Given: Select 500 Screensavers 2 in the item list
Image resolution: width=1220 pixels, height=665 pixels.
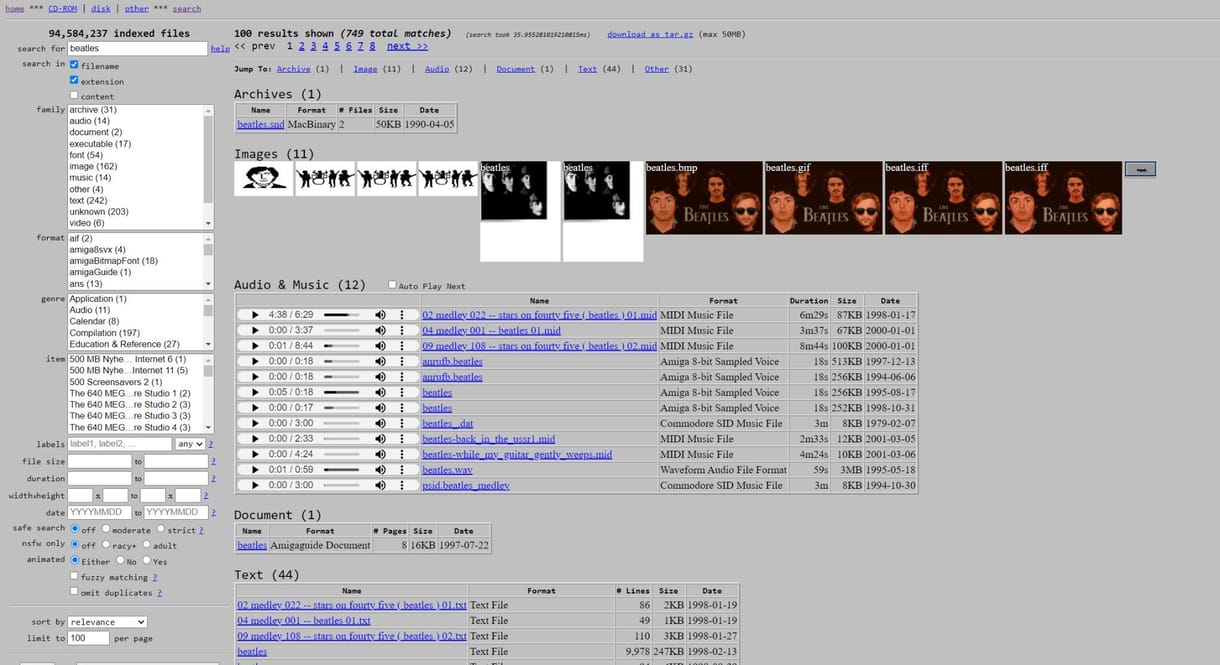Looking at the screenshot, I should (x=115, y=382).
